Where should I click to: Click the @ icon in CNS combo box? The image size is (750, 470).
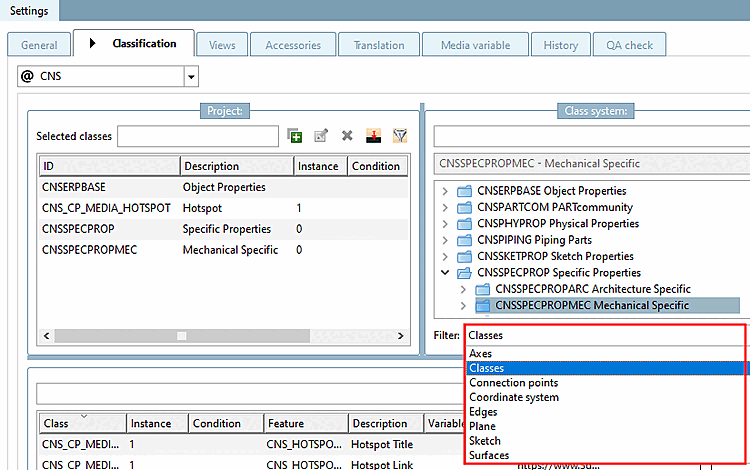pos(28,76)
